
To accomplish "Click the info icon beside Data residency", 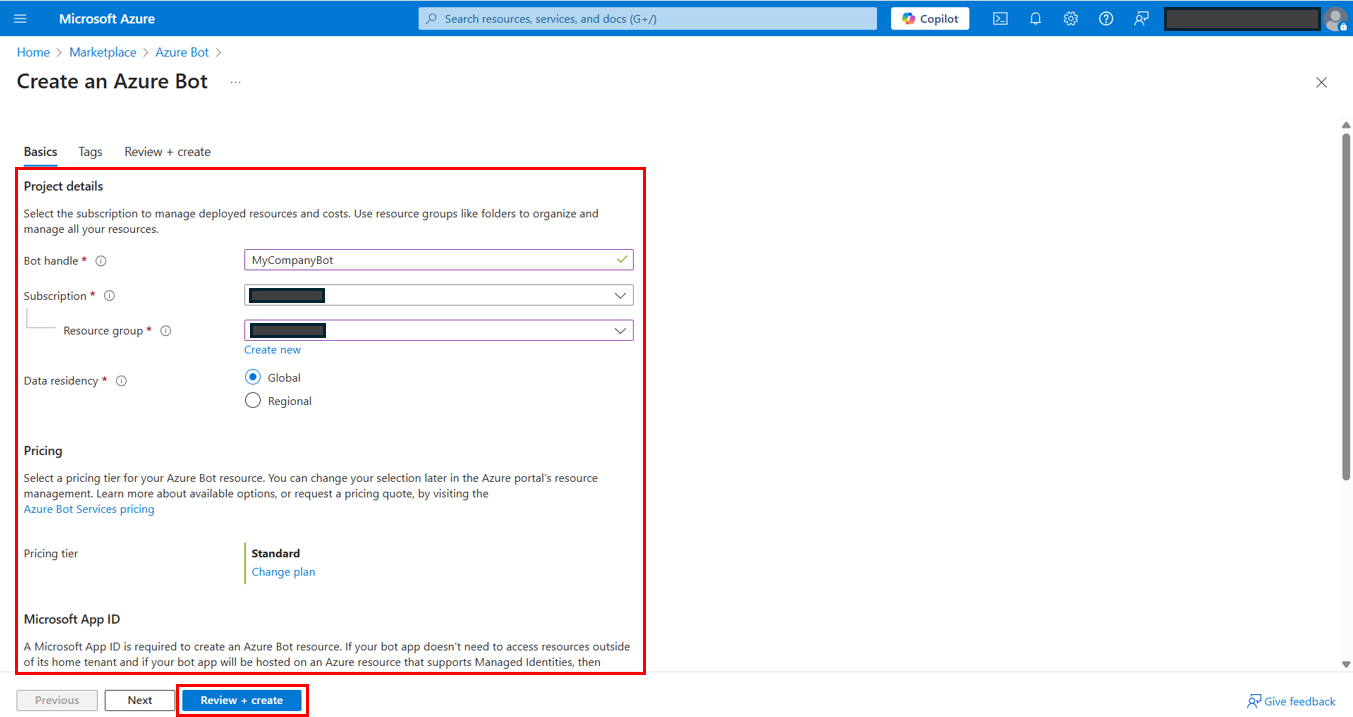I will pos(121,381).
